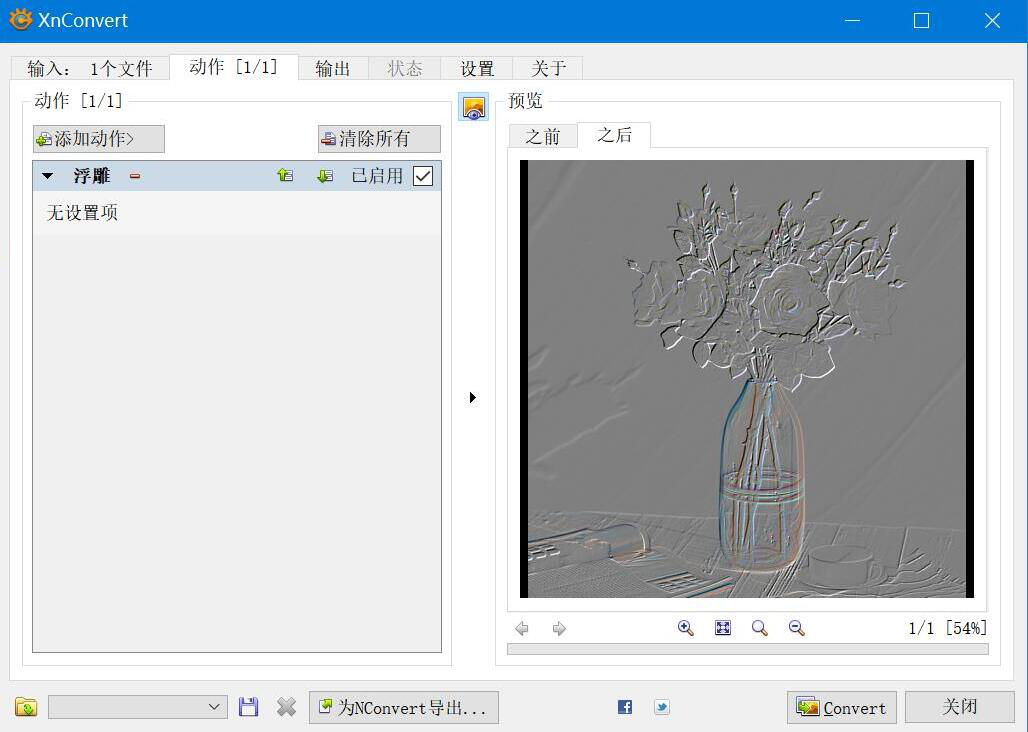
Task: Click the preview panel collapse arrow
Action: [473, 398]
